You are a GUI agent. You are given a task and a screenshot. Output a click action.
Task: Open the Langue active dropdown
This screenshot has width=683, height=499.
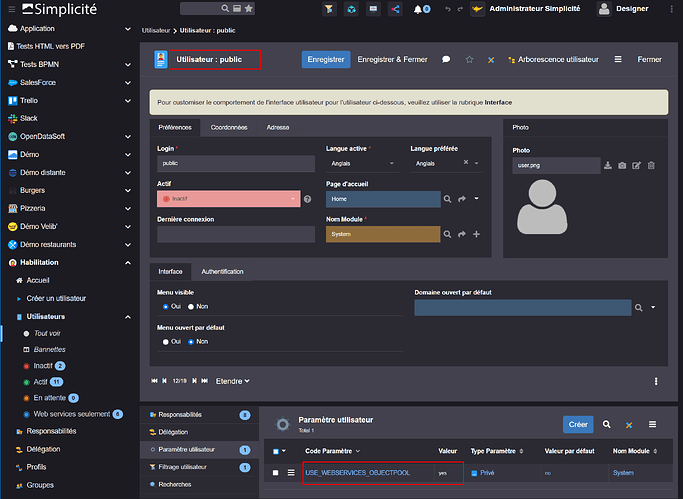tap(362, 164)
